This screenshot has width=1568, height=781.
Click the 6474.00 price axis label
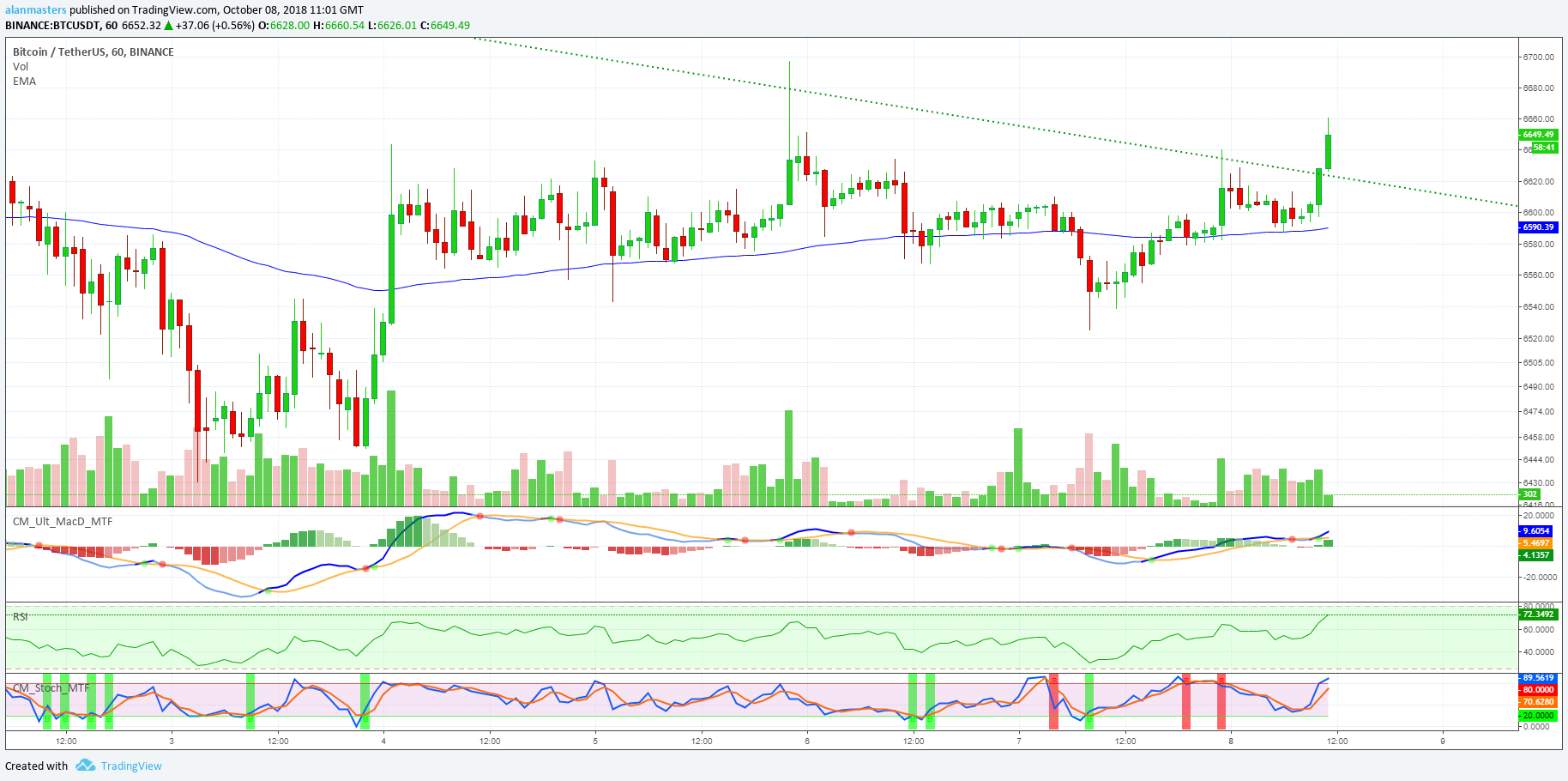[x=1538, y=412]
